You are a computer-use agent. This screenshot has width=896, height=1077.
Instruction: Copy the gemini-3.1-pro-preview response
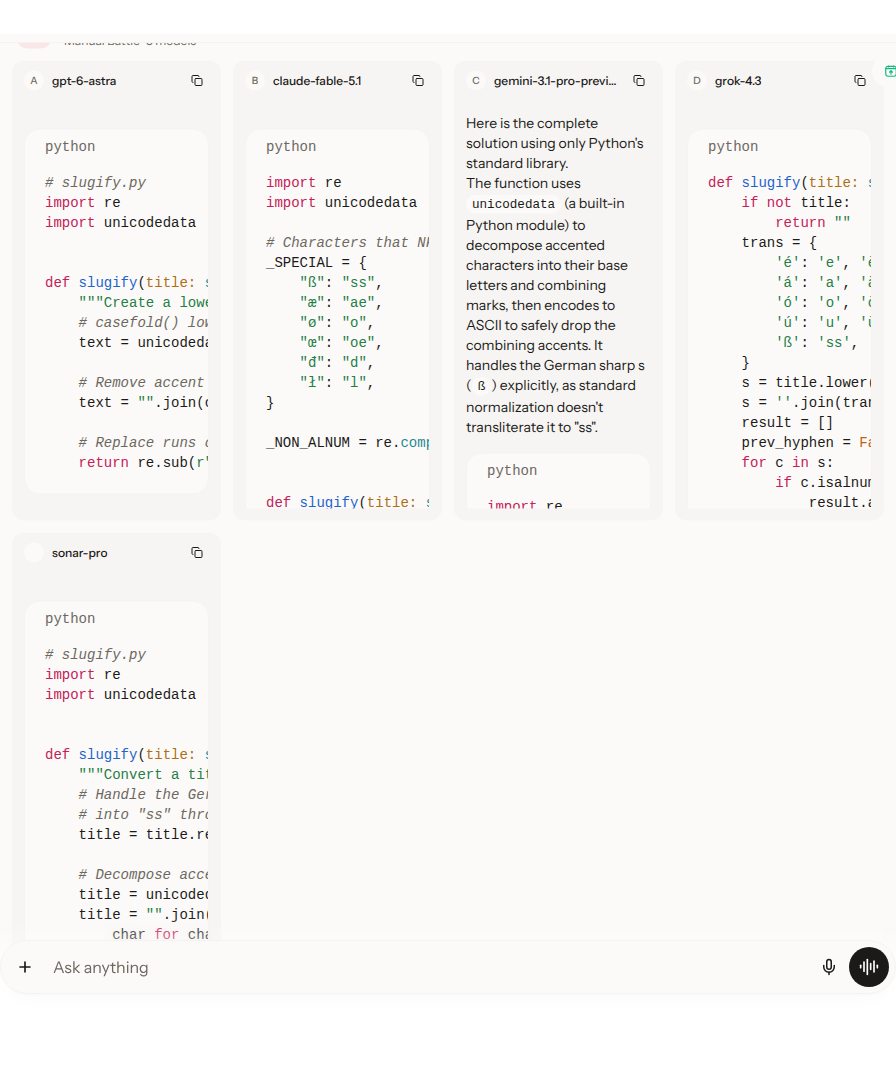(639, 81)
